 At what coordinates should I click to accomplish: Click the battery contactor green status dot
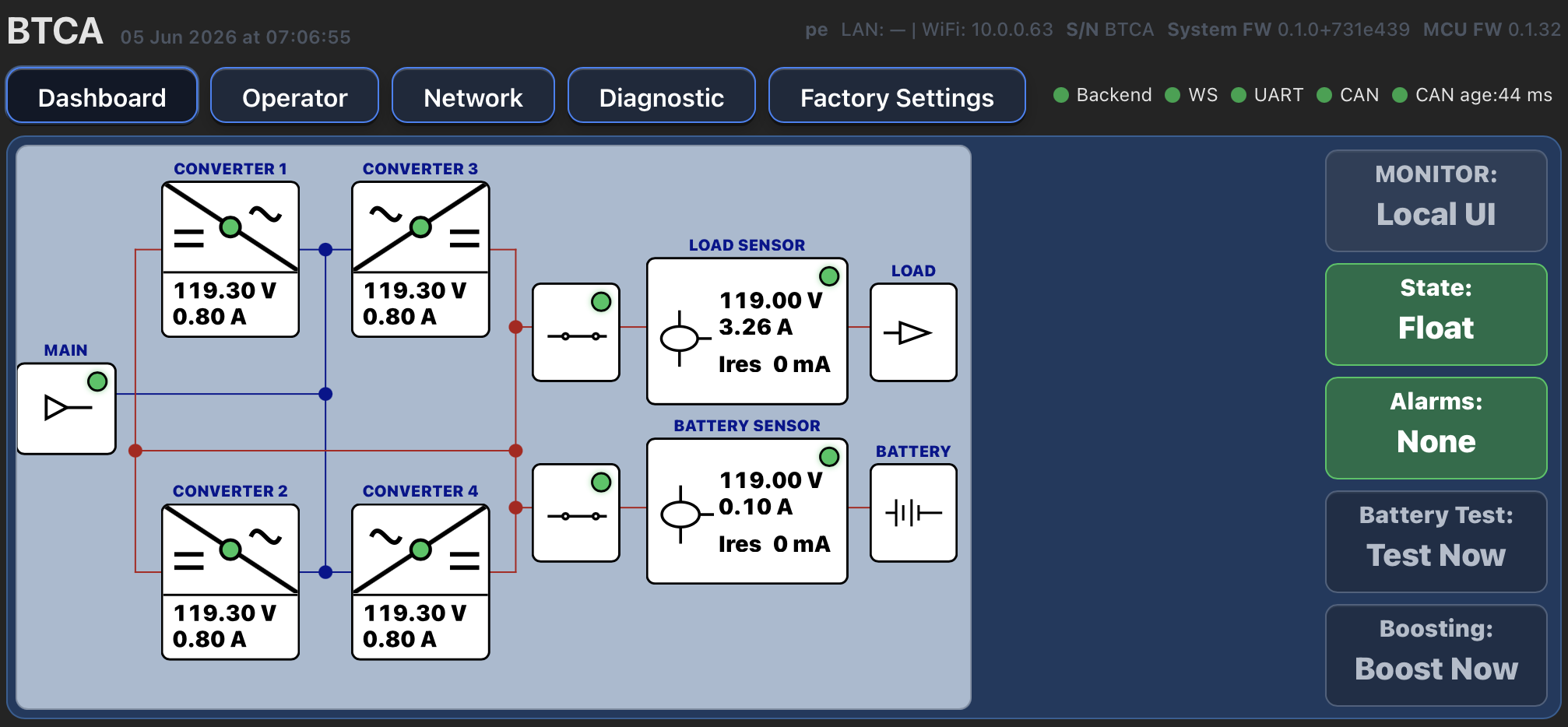click(x=601, y=483)
